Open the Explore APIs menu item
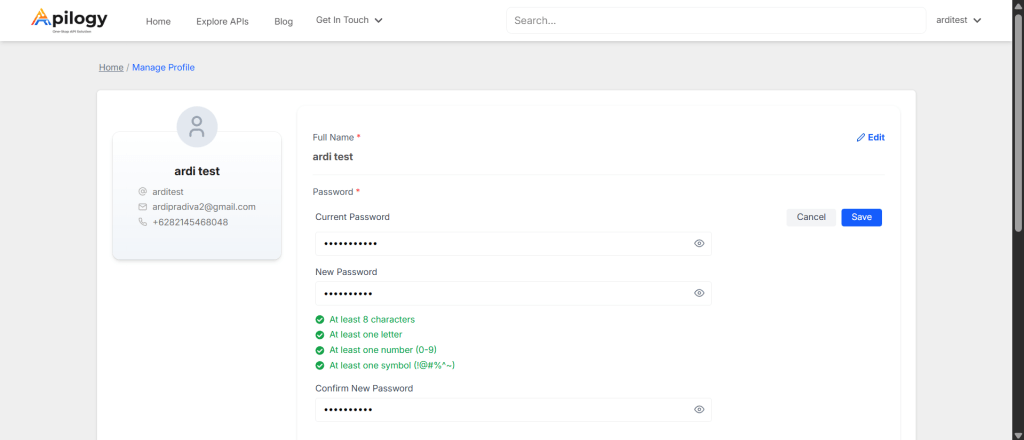This screenshot has height=440, width=1024. (x=222, y=21)
